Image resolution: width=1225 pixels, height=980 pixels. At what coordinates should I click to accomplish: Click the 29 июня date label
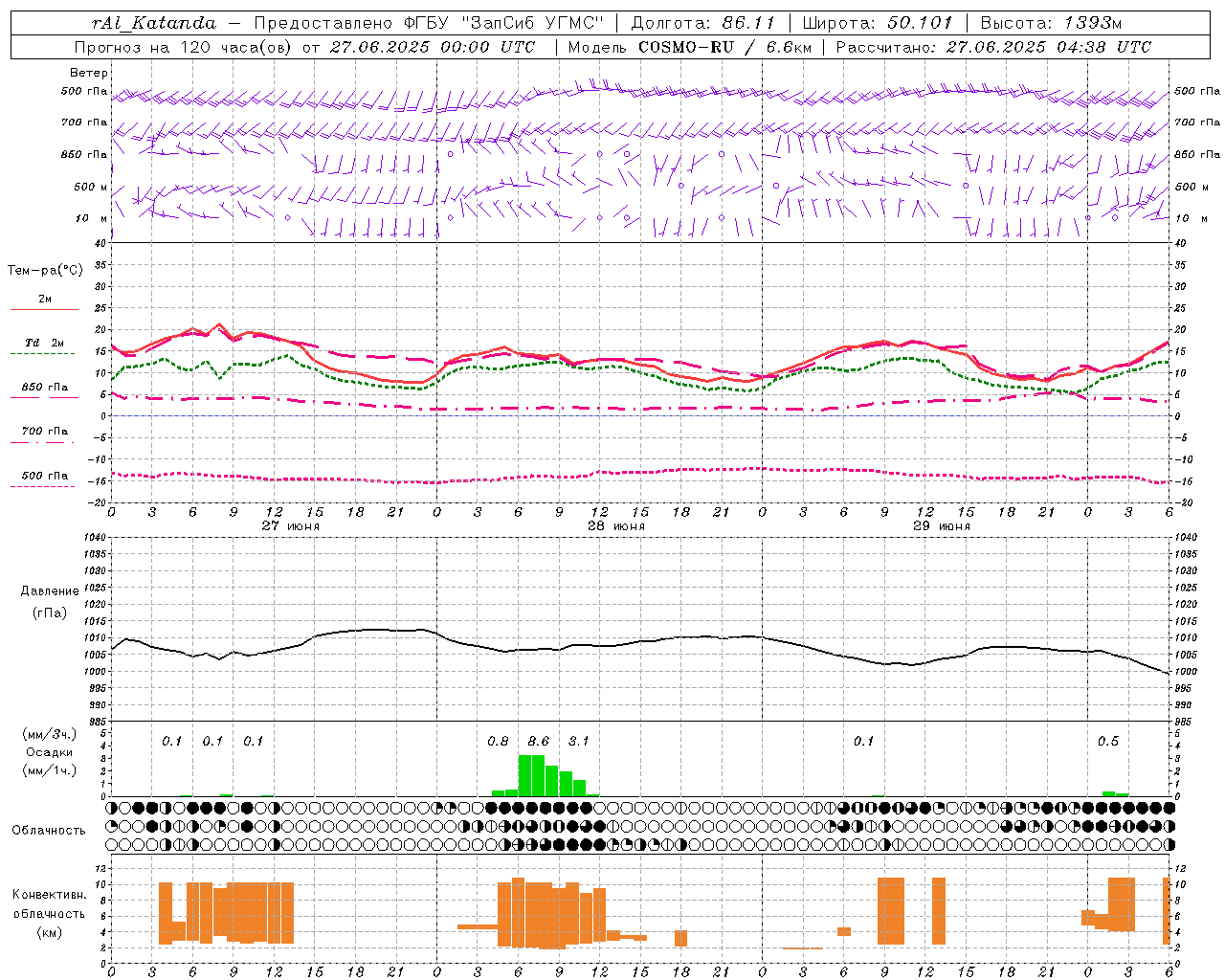tap(942, 526)
